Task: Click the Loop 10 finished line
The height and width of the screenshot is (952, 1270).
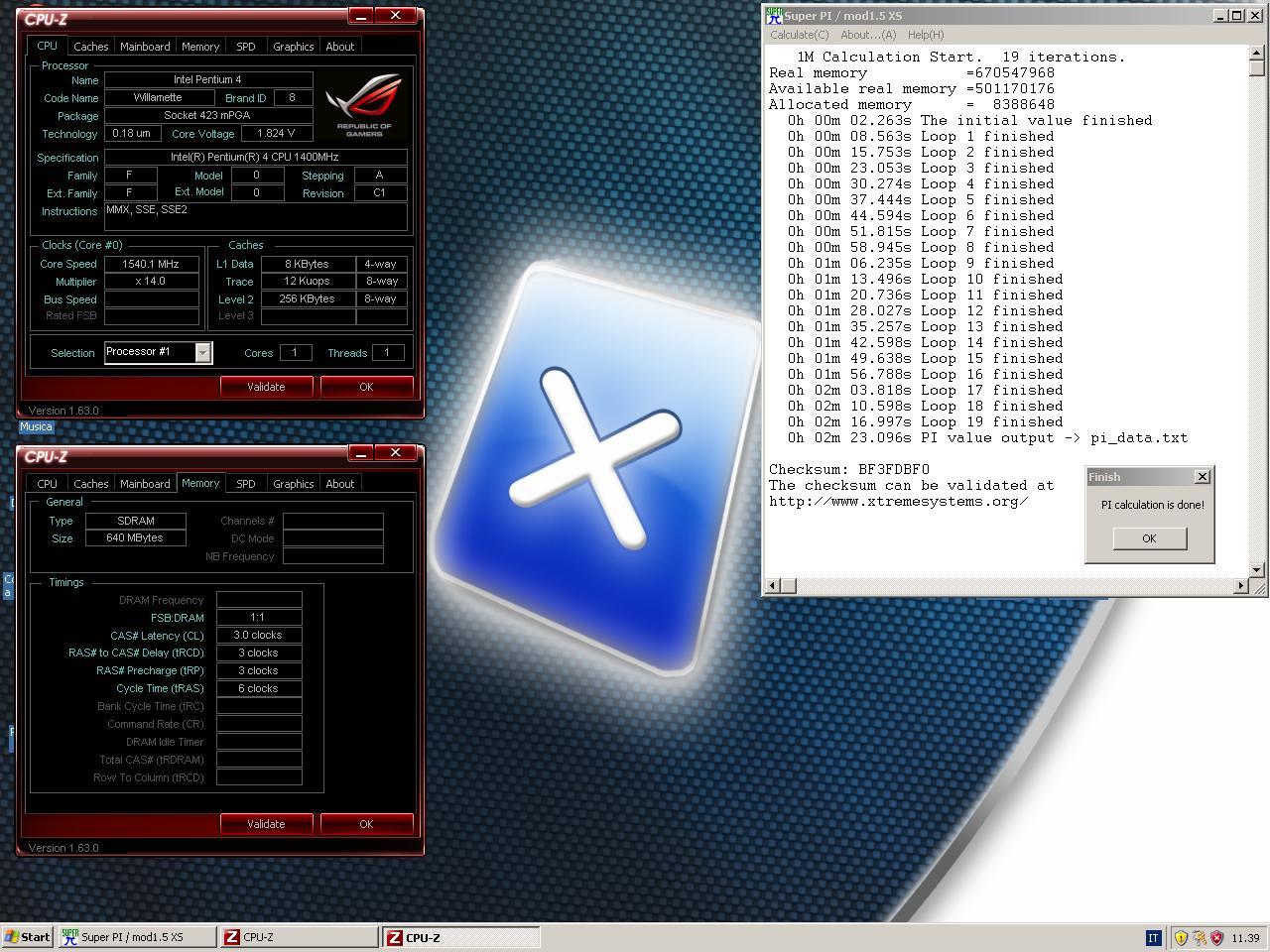Action: pos(926,279)
